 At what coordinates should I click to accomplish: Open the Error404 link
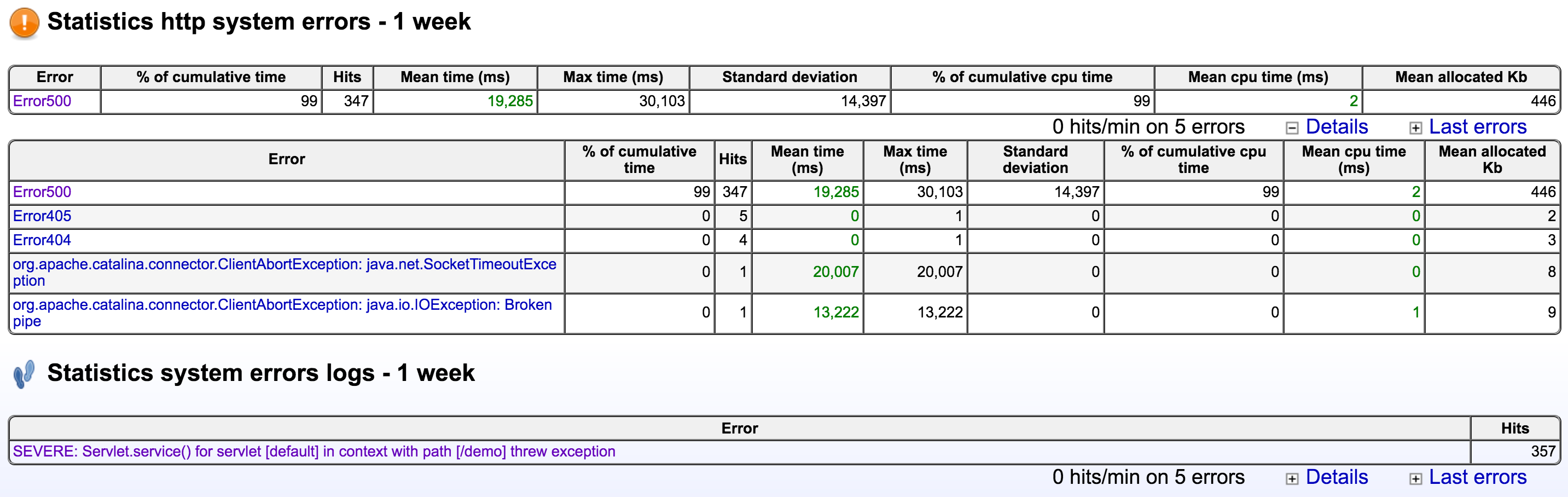pos(41,240)
